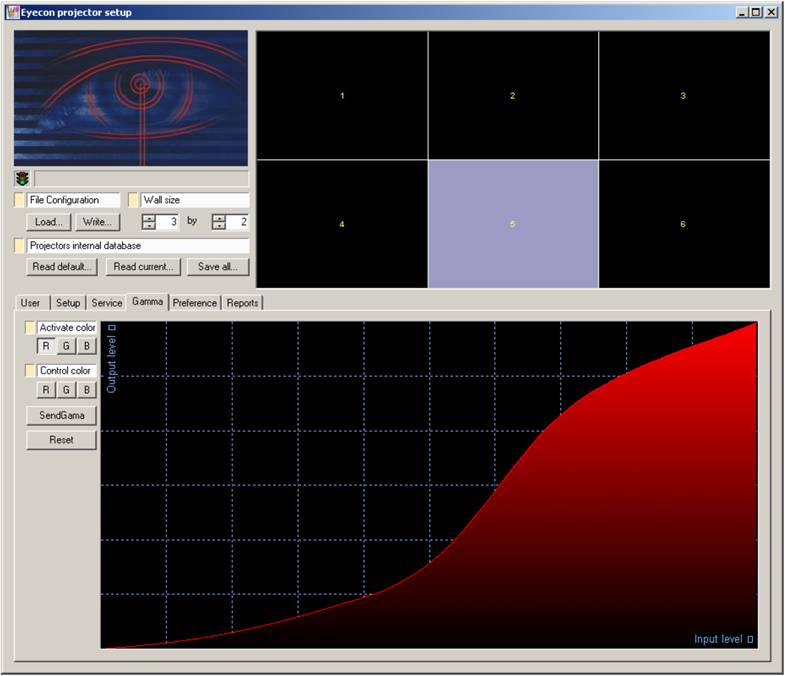
Task: Toggle Activate color G button
Action: pos(66,346)
